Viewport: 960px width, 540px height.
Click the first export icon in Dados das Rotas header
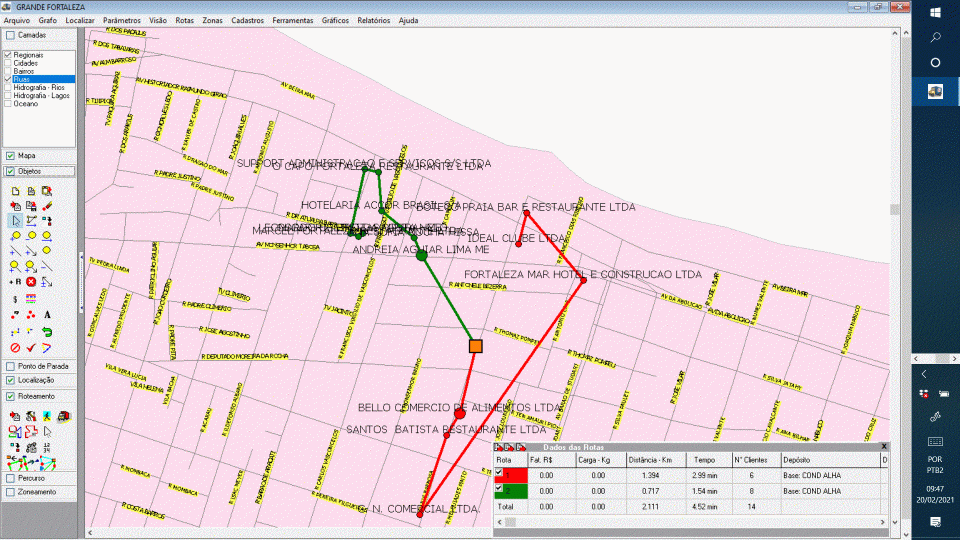[498, 448]
